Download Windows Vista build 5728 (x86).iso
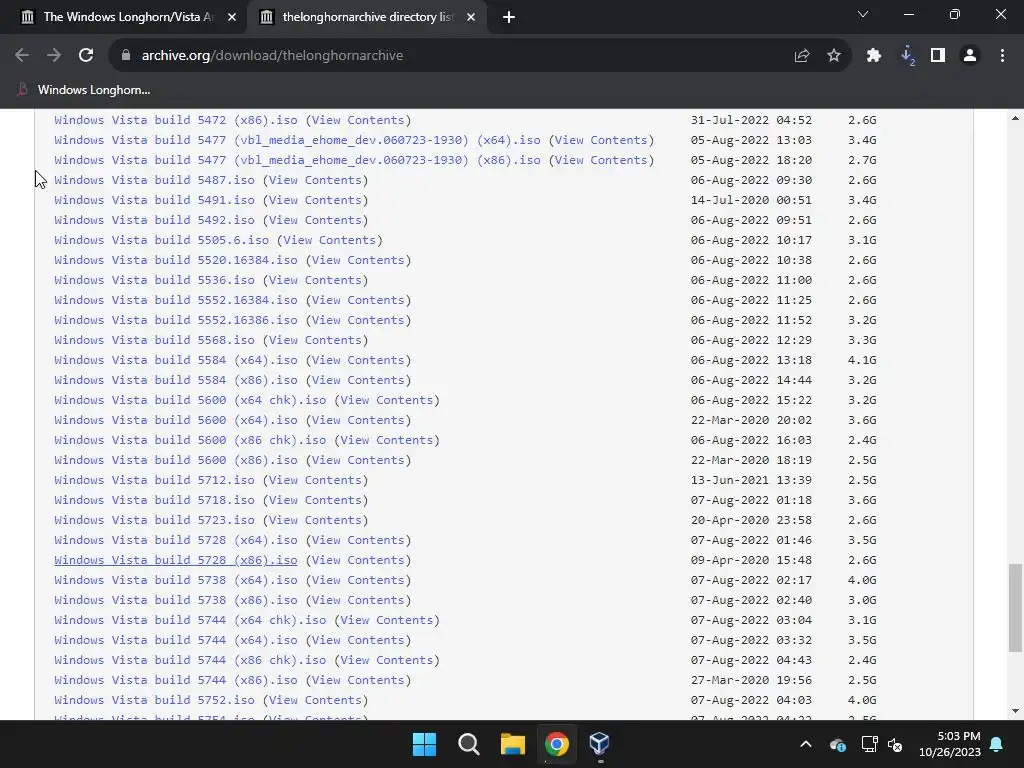 [x=176, y=560]
